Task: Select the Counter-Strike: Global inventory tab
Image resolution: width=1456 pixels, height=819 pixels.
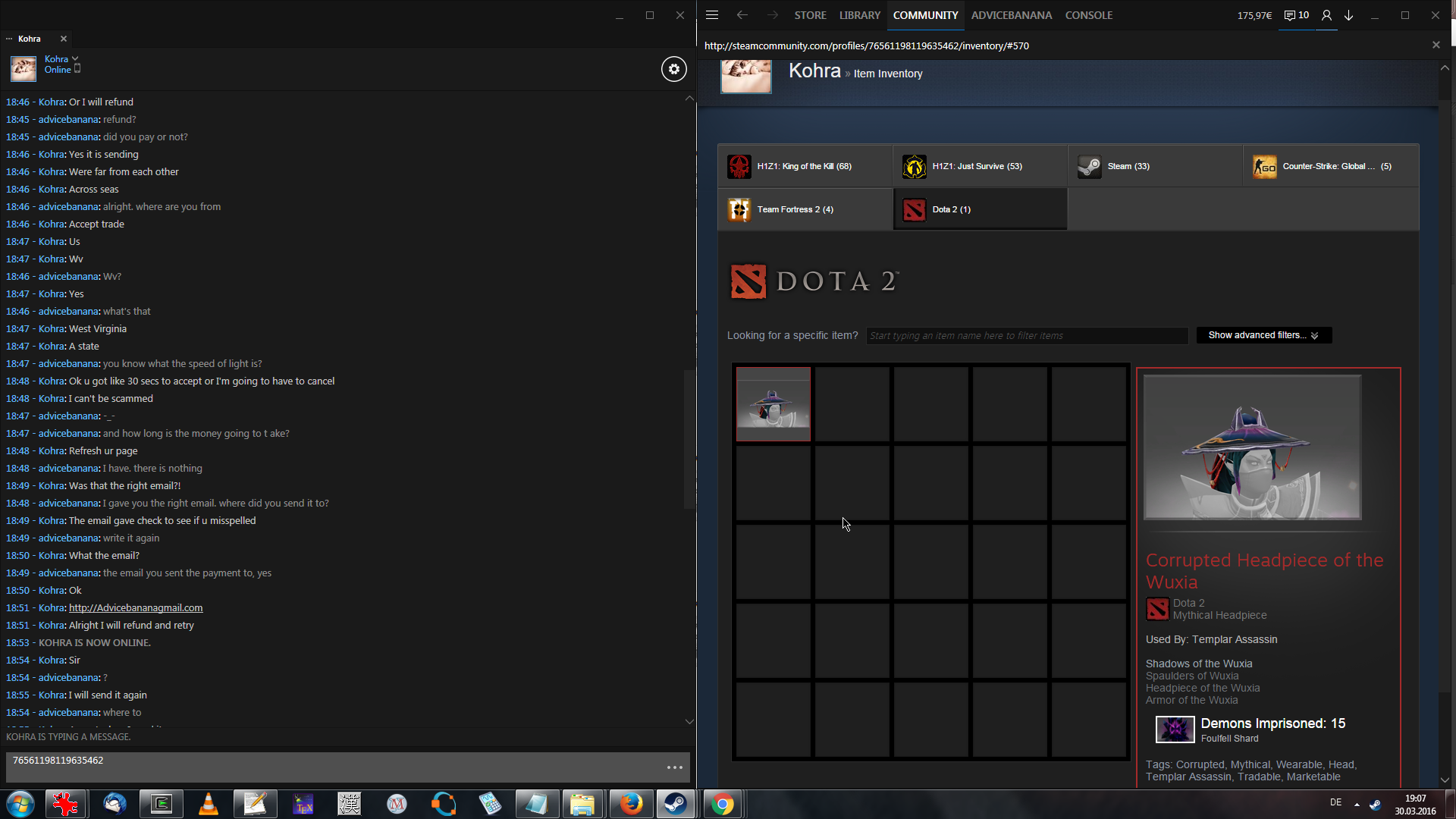Action: click(x=1330, y=166)
